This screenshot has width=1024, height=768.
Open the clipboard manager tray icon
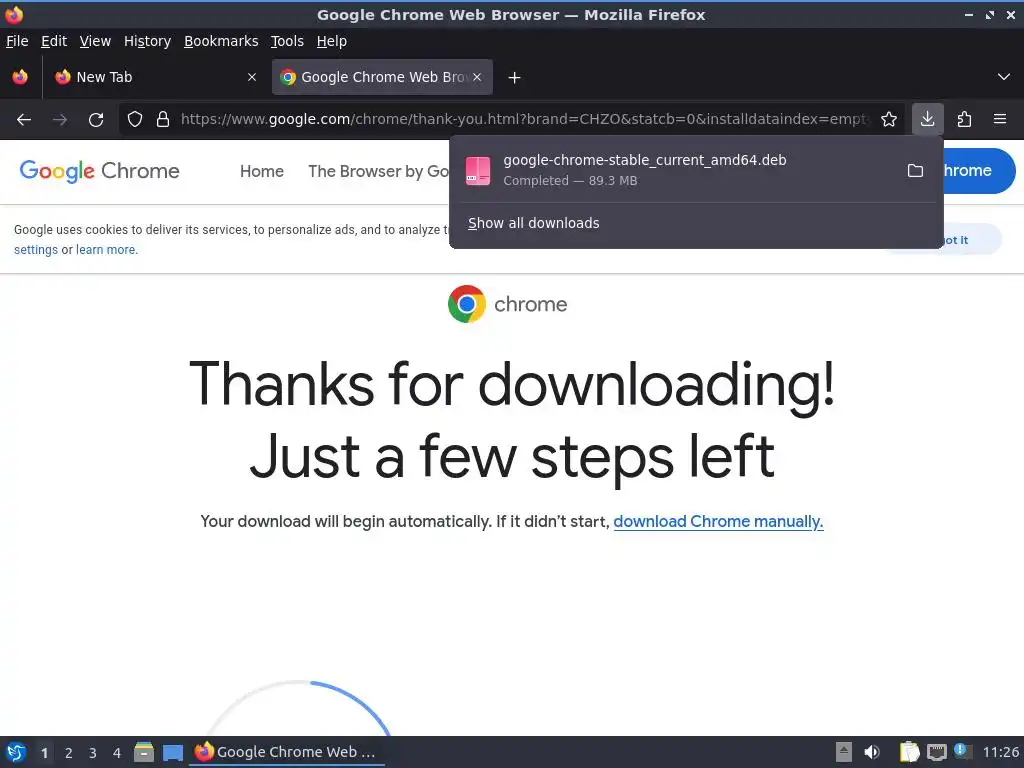pyautogui.click(x=909, y=752)
